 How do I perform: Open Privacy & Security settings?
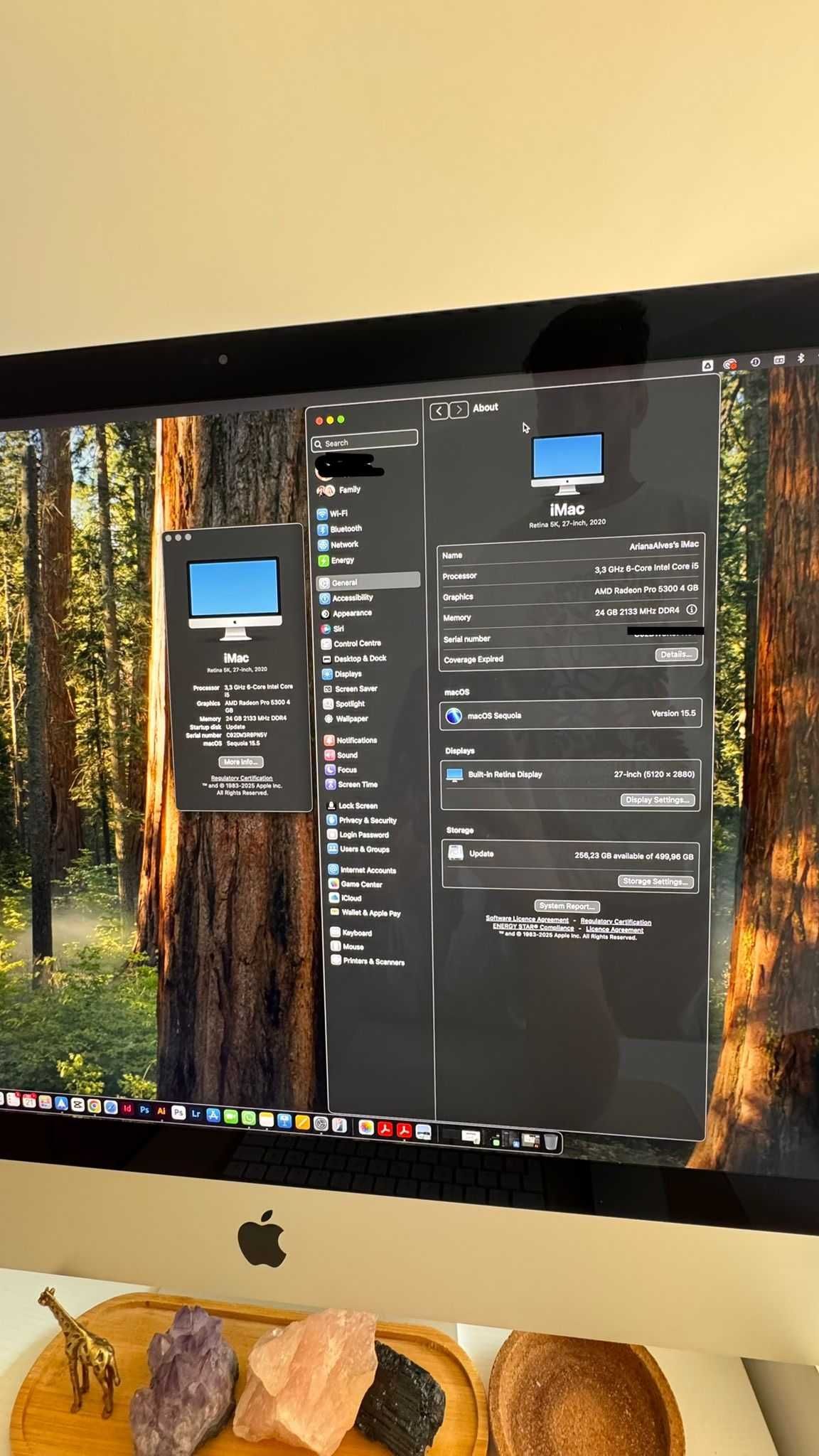[362, 820]
